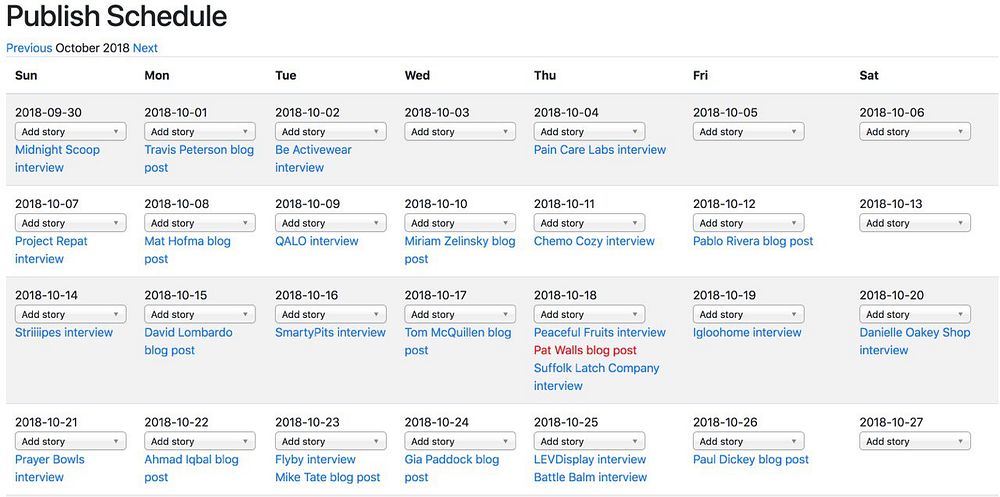Select the Publish Schedule page heading
This screenshot has height=497, width=1000.
tap(117, 17)
